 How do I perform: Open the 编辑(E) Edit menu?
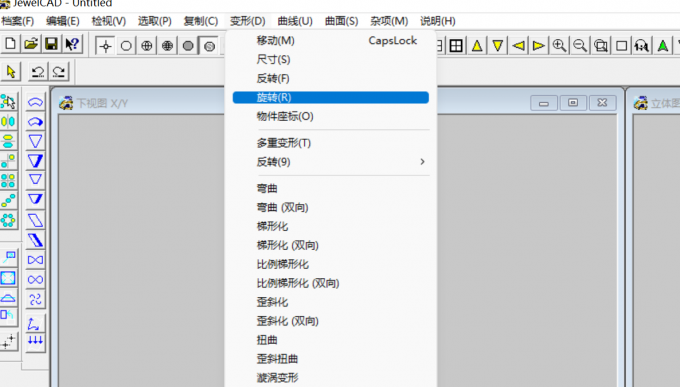pyautogui.click(x=63, y=21)
